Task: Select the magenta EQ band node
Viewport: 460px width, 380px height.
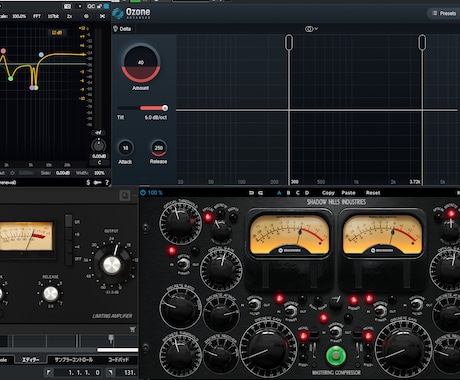Action: [32, 88]
